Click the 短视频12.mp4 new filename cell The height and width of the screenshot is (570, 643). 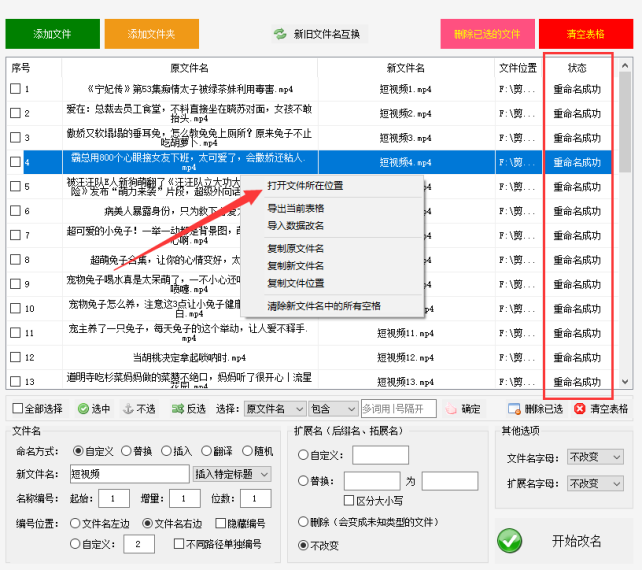point(406,357)
